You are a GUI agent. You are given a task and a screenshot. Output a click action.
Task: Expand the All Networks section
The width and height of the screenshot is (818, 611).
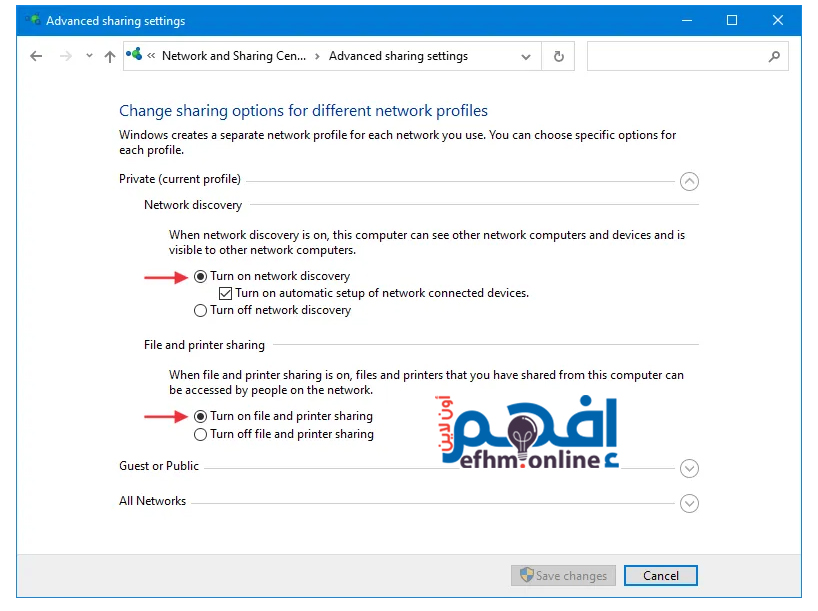coord(689,504)
